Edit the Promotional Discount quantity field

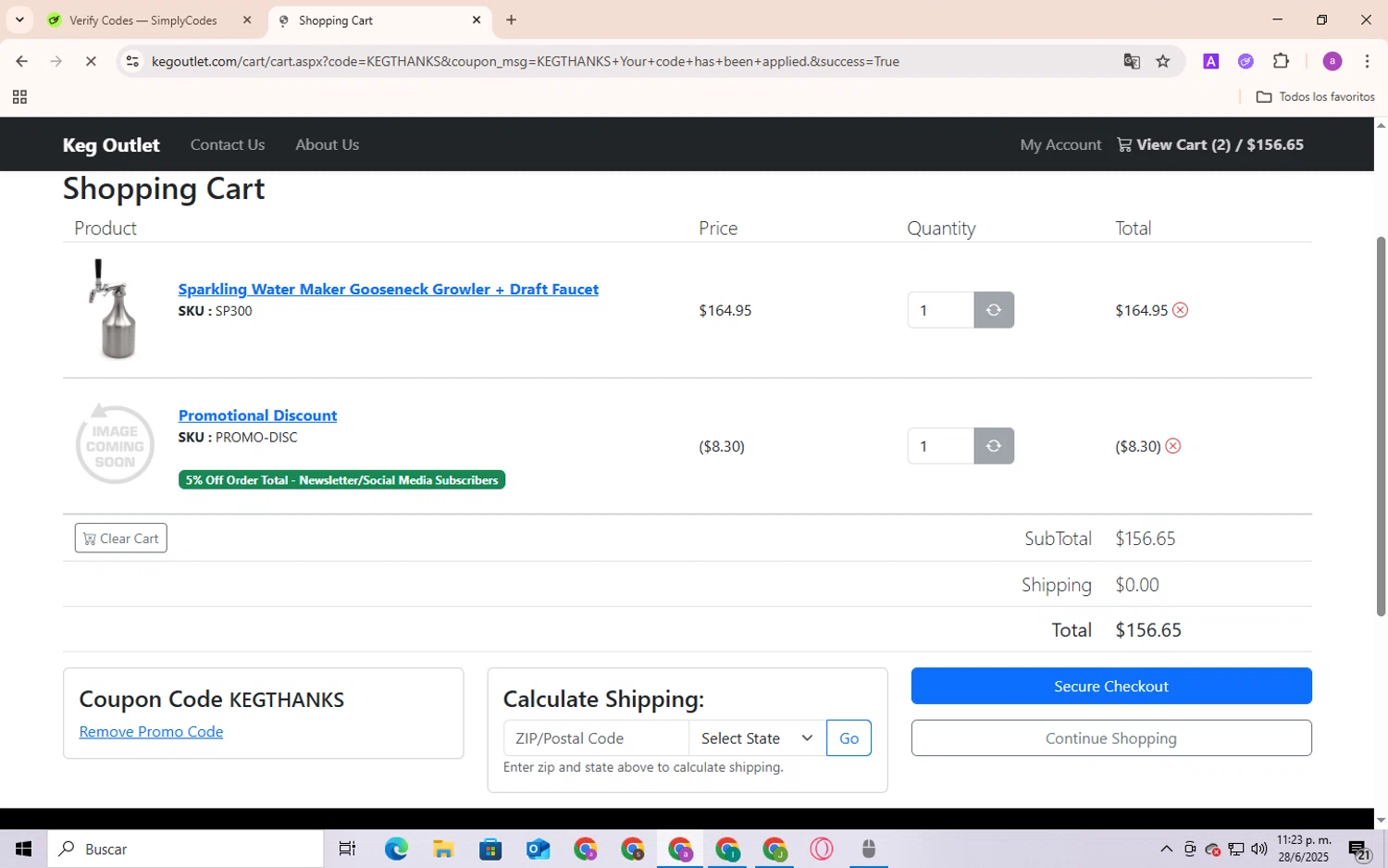tap(941, 446)
